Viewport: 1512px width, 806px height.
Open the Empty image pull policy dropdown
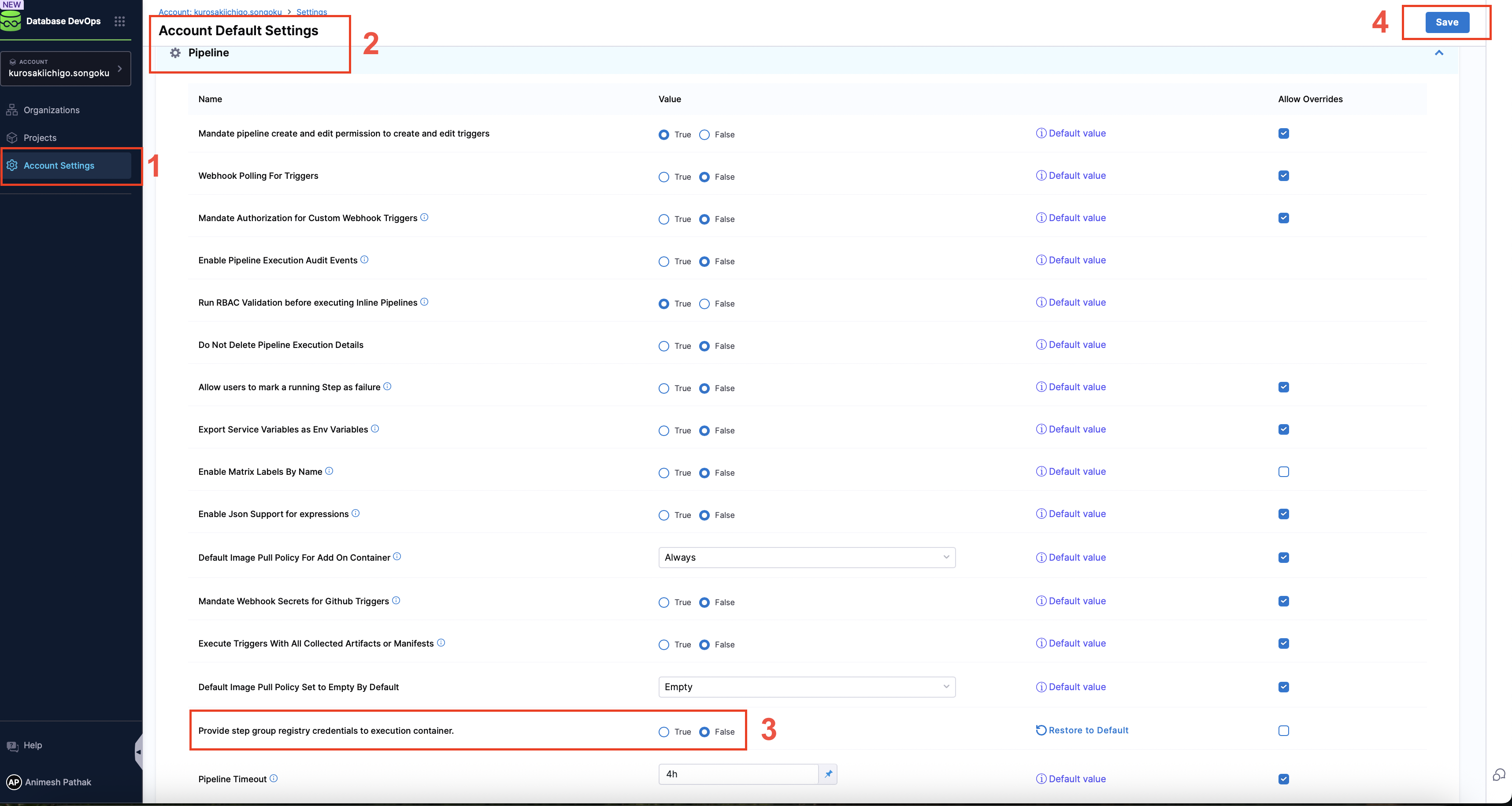807,686
